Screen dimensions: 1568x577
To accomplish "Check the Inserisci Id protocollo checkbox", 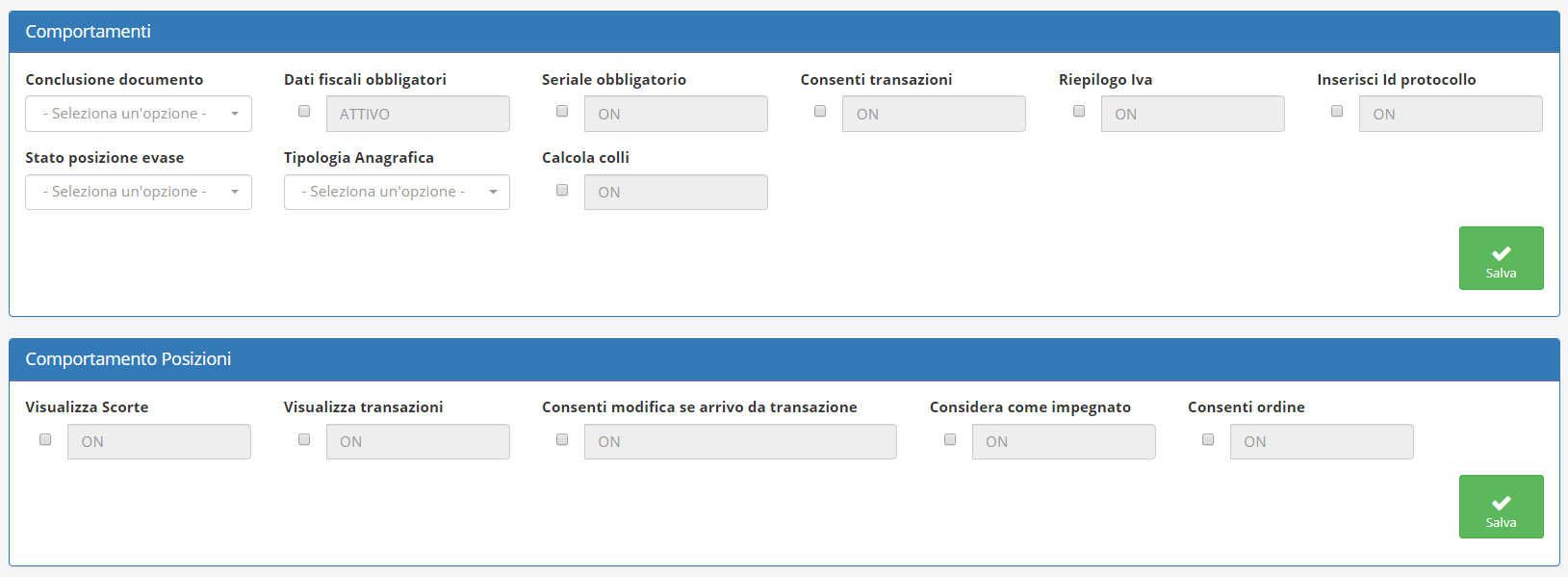I will click(1337, 111).
